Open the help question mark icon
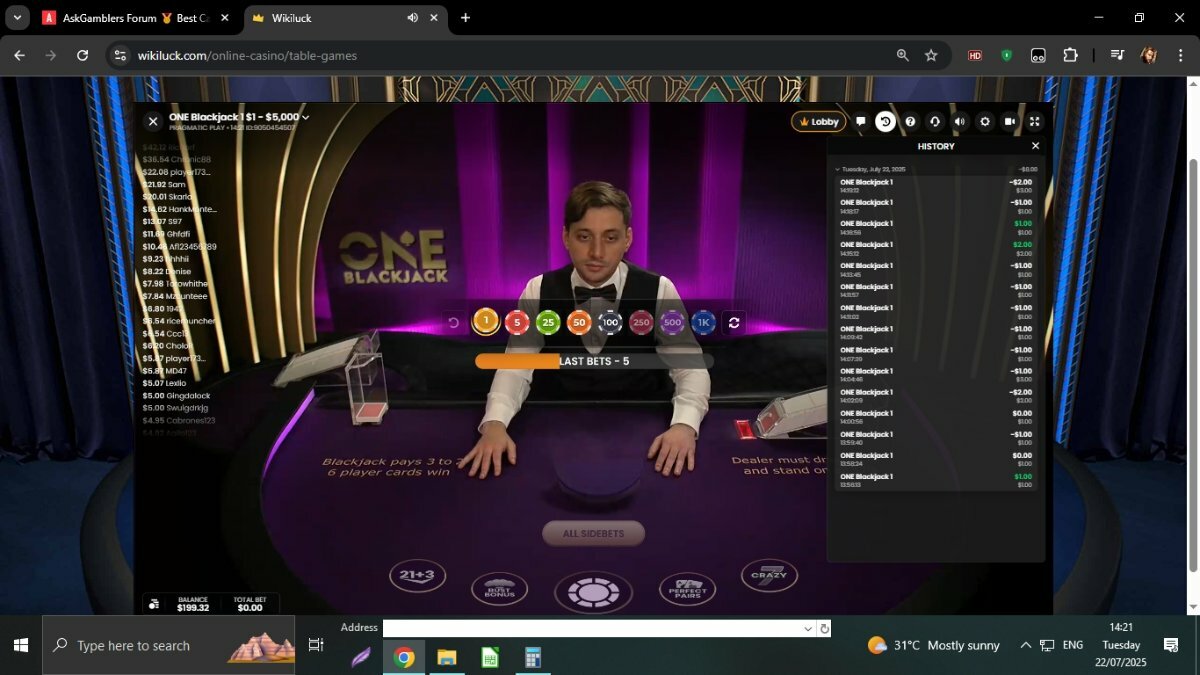Viewport: 1200px width, 675px height. tap(910, 121)
